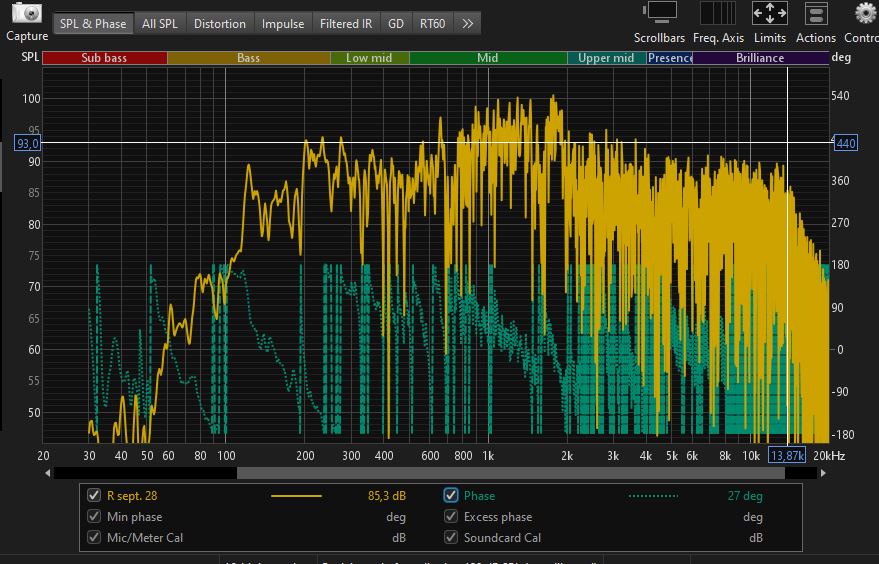Image resolution: width=879 pixels, height=564 pixels.
Task: Switch to the All SPL tab
Action: [161, 23]
